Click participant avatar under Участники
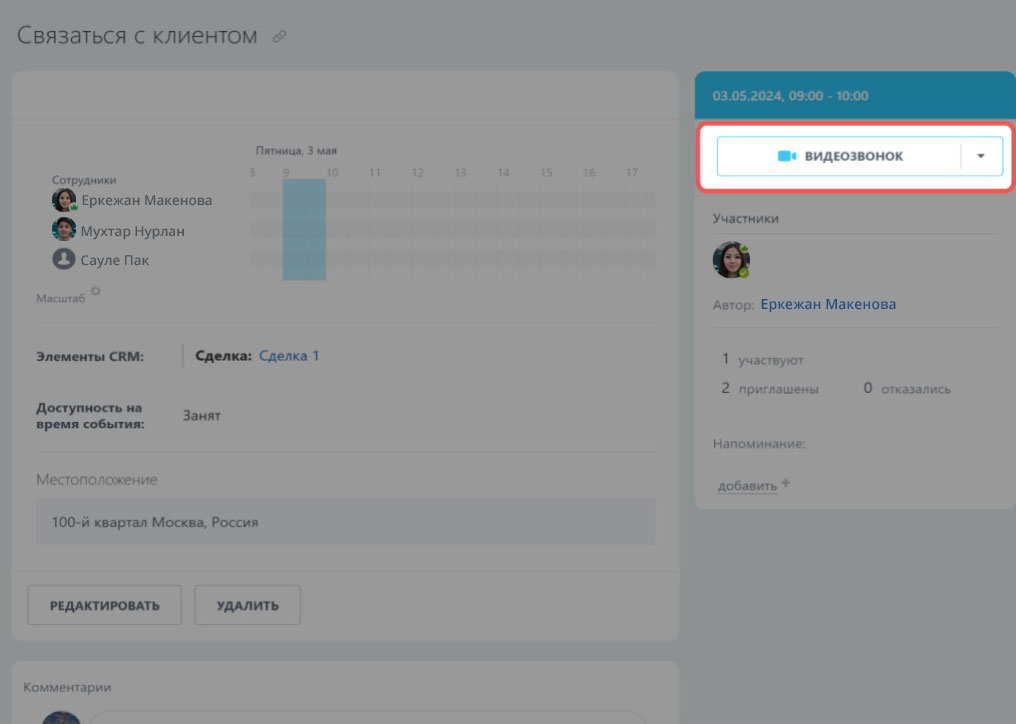Screen dimensions: 1016x724 (731, 260)
